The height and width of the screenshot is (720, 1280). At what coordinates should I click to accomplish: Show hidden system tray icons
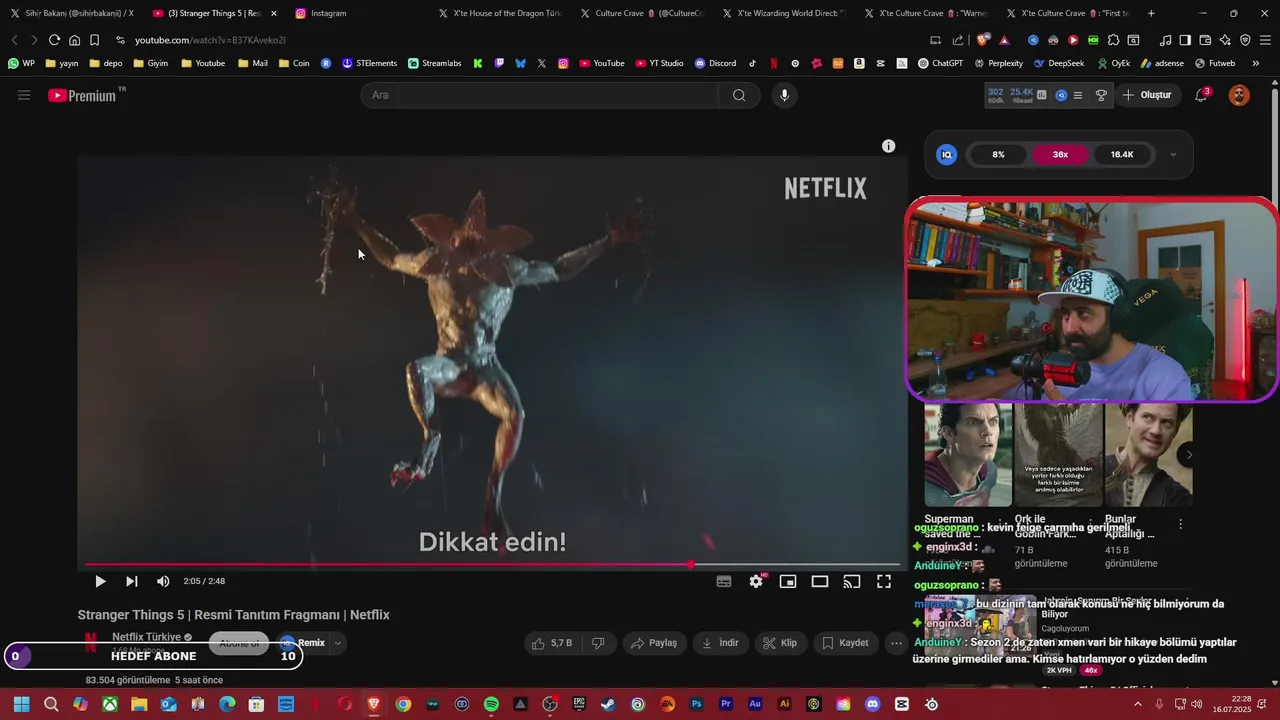point(1137,704)
